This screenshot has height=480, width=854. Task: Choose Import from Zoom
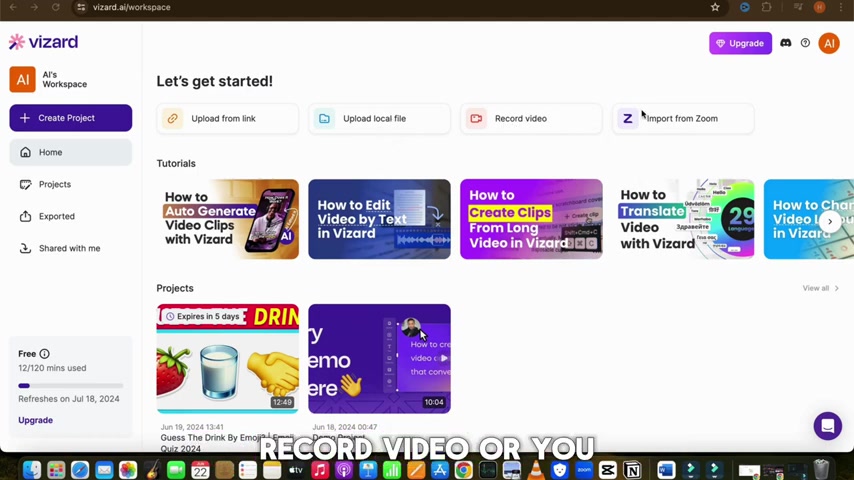pos(683,118)
